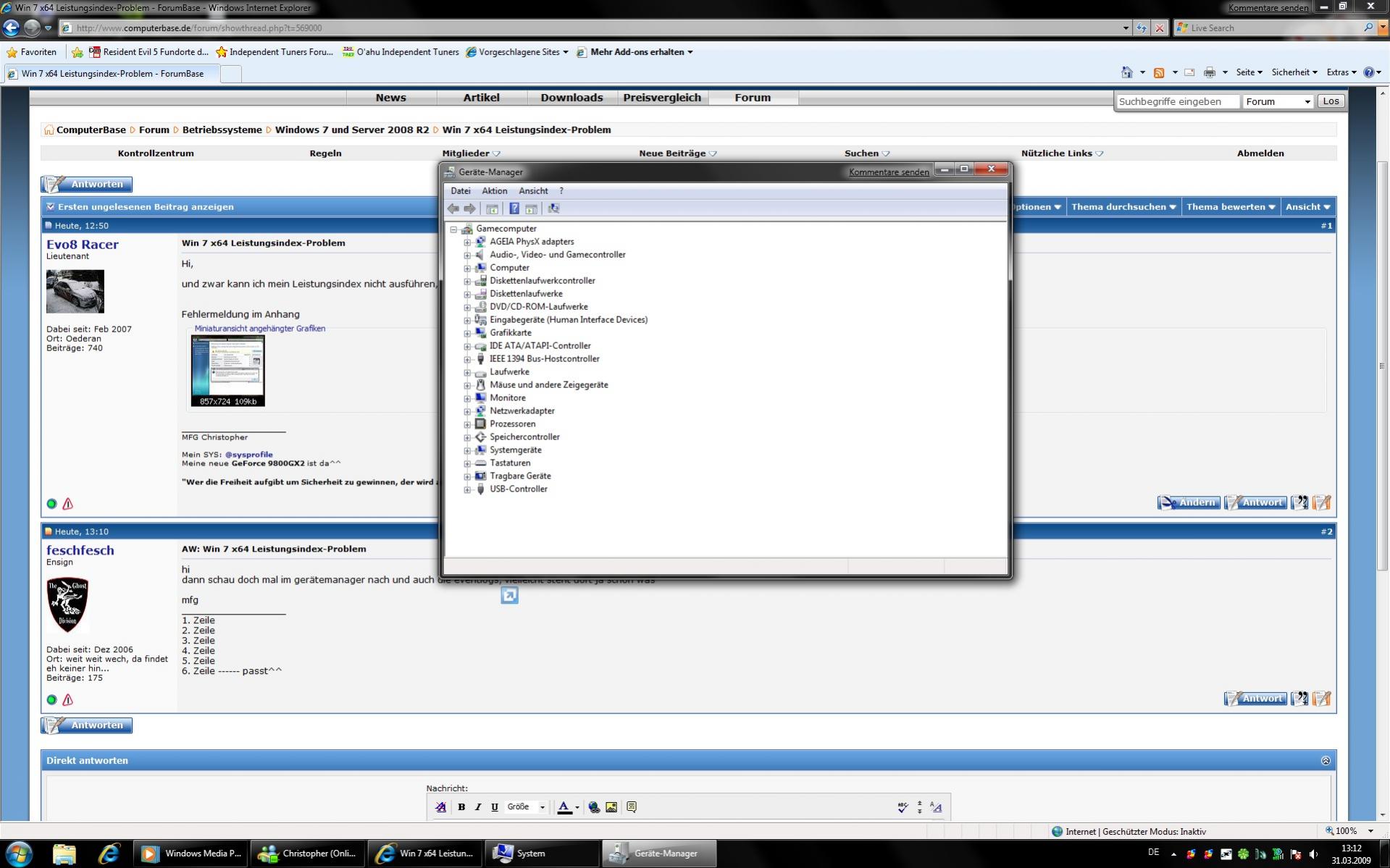Report Evo8 Racer's post with warning icon

[68, 504]
